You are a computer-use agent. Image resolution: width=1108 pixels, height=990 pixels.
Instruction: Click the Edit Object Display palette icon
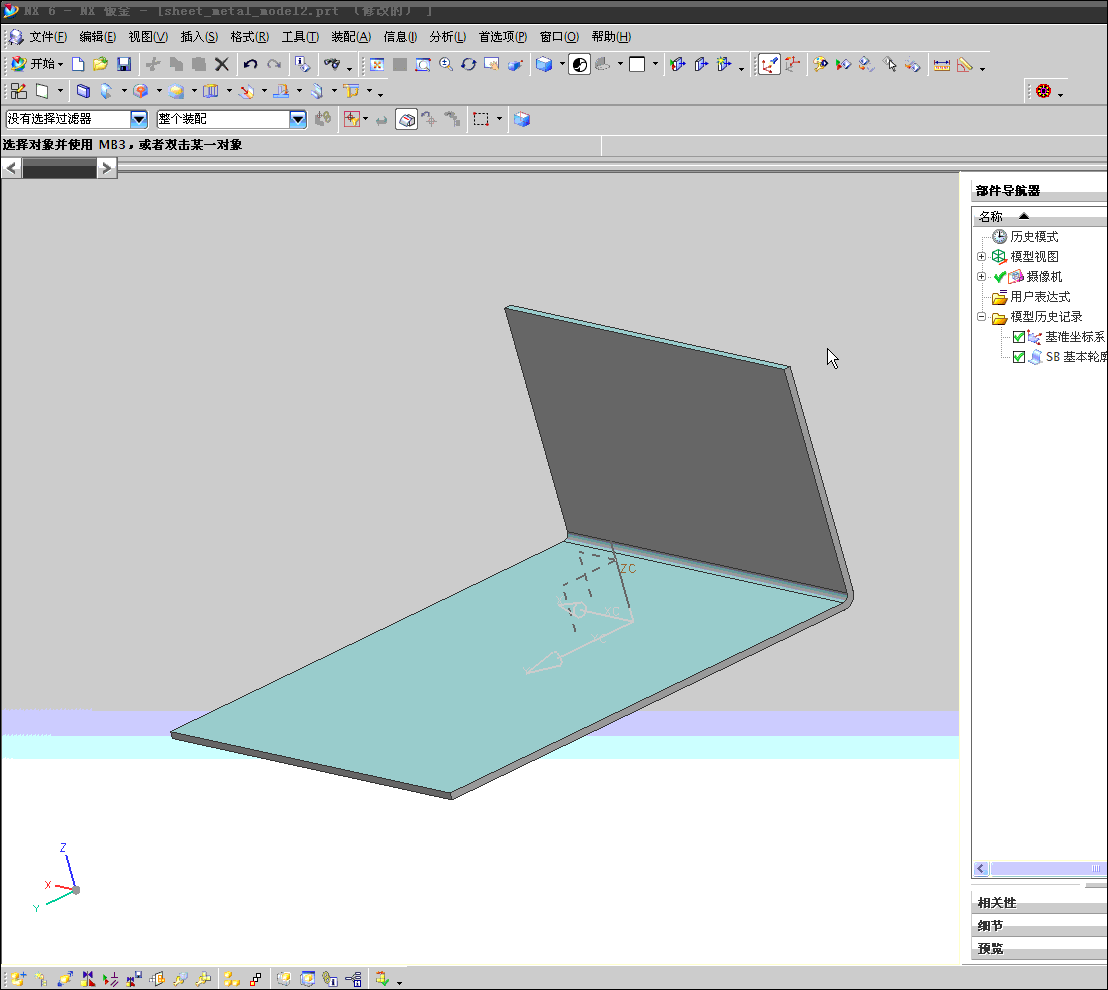pyautogui.click(x=820, y=65)
